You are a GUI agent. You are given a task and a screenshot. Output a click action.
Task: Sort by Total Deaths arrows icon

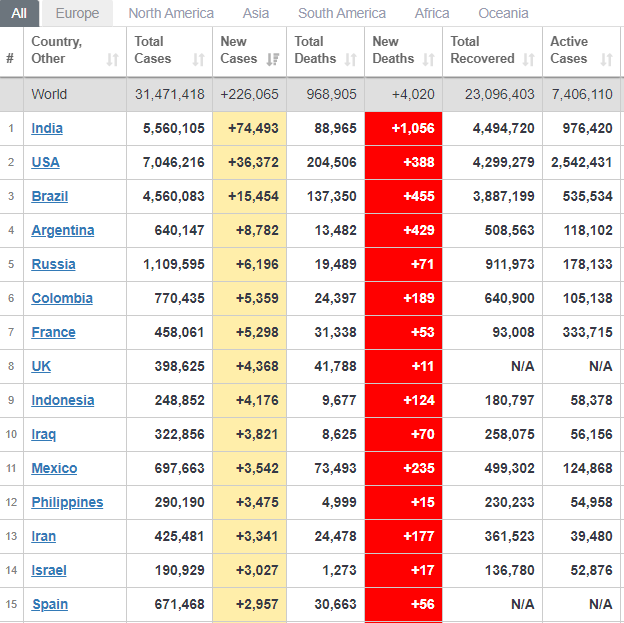point(351,60)
